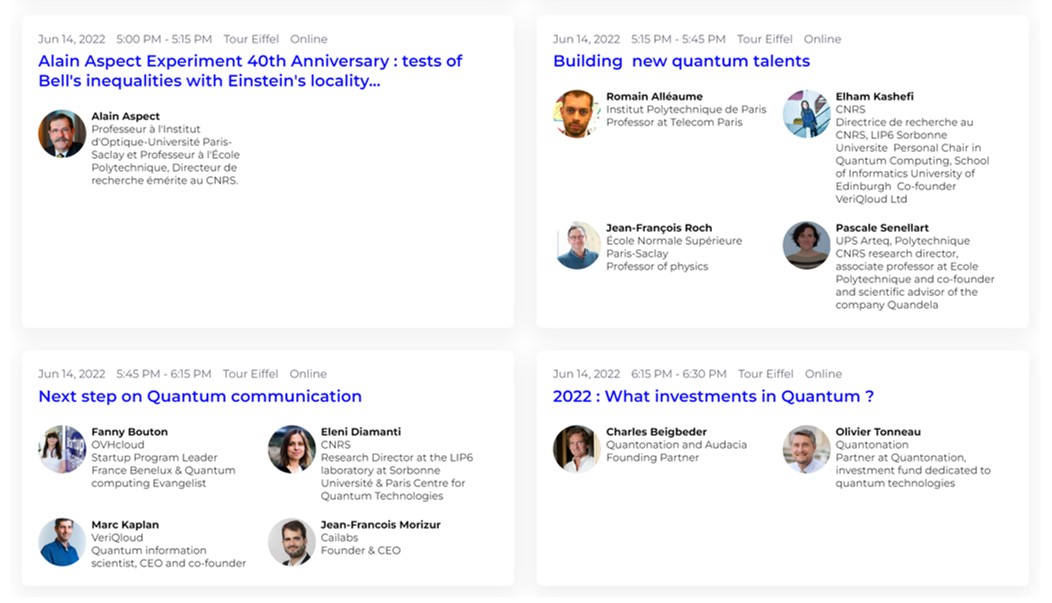Click Pascale Senellart's profile photo
The height and width of the screenshot is (603, 1052).
pyautogui.click(x=806, y=245)
